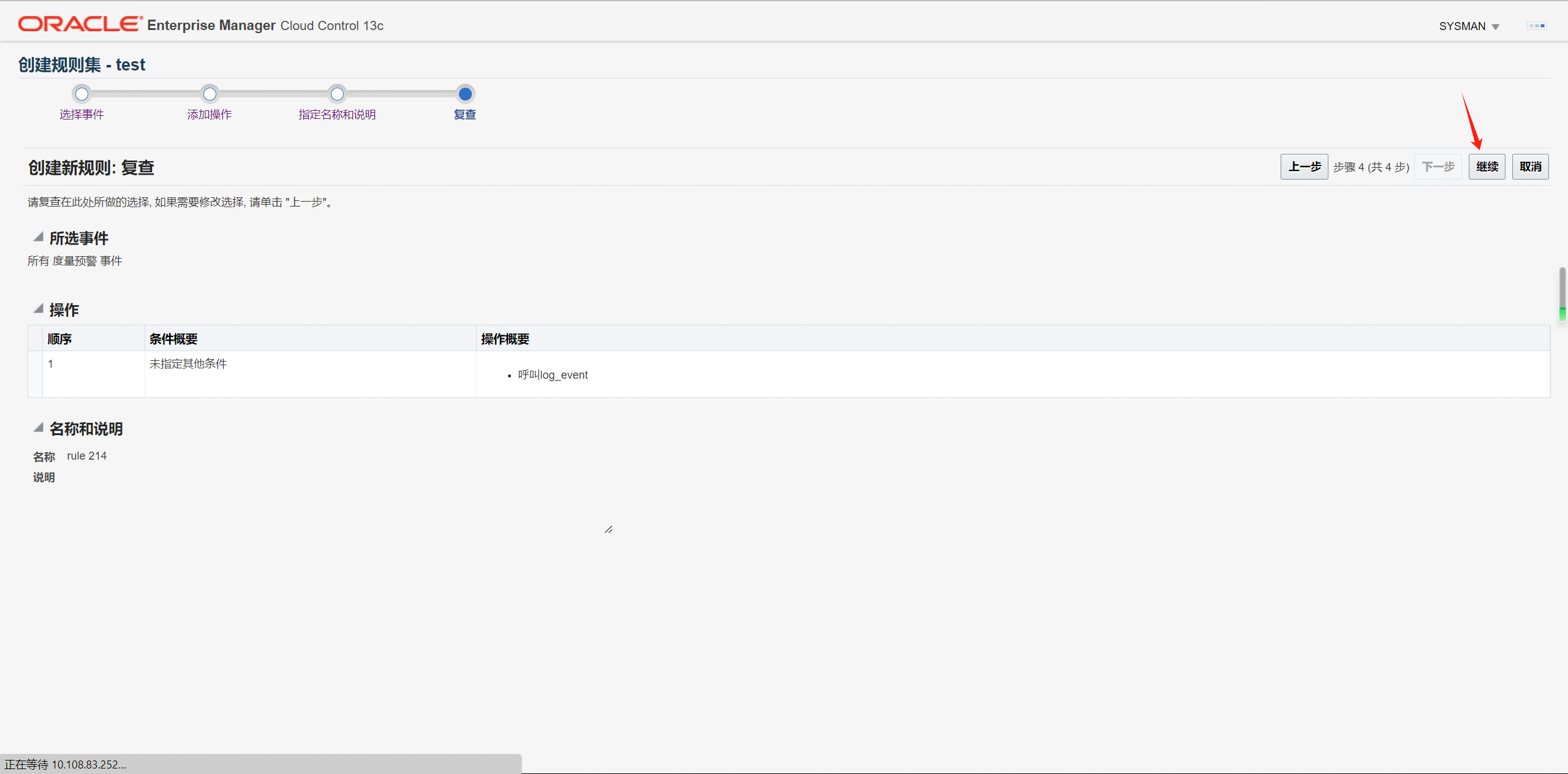Open the SYSMAN user dropdown menu
Image resolution: width=1568 pixels, height=774 pixels.
1468,26
